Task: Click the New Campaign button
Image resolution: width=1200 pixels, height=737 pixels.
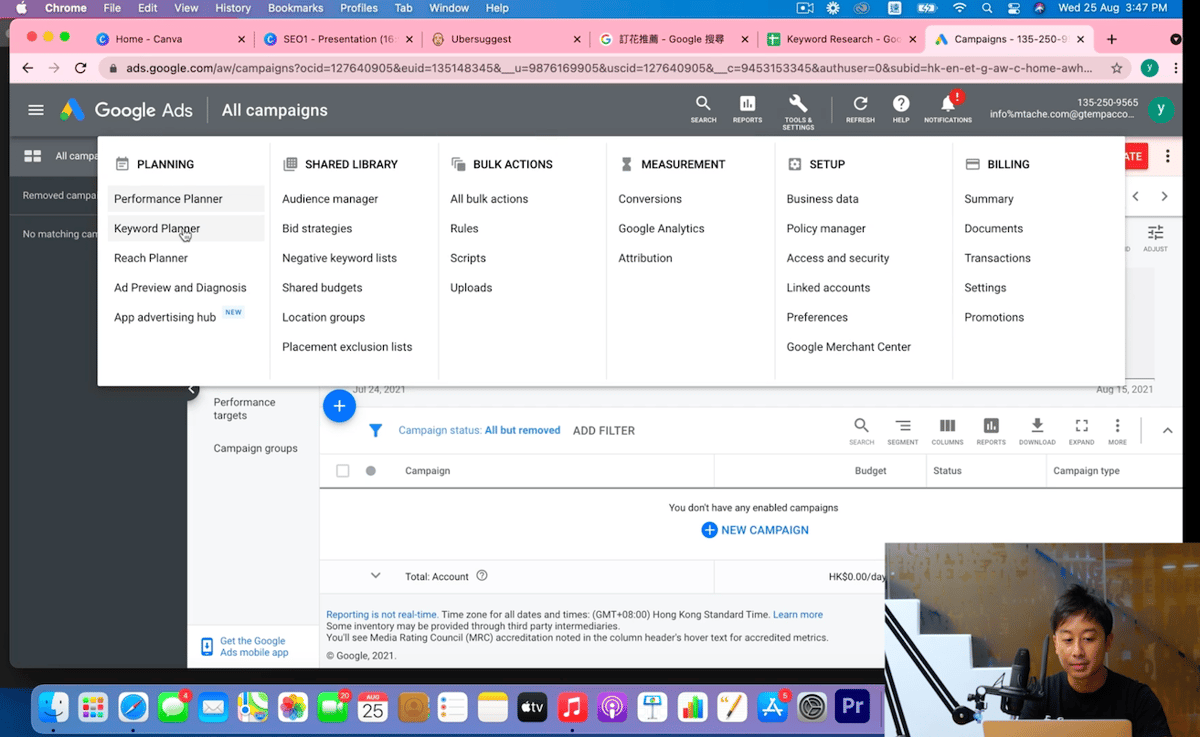Action: (755, 530)
